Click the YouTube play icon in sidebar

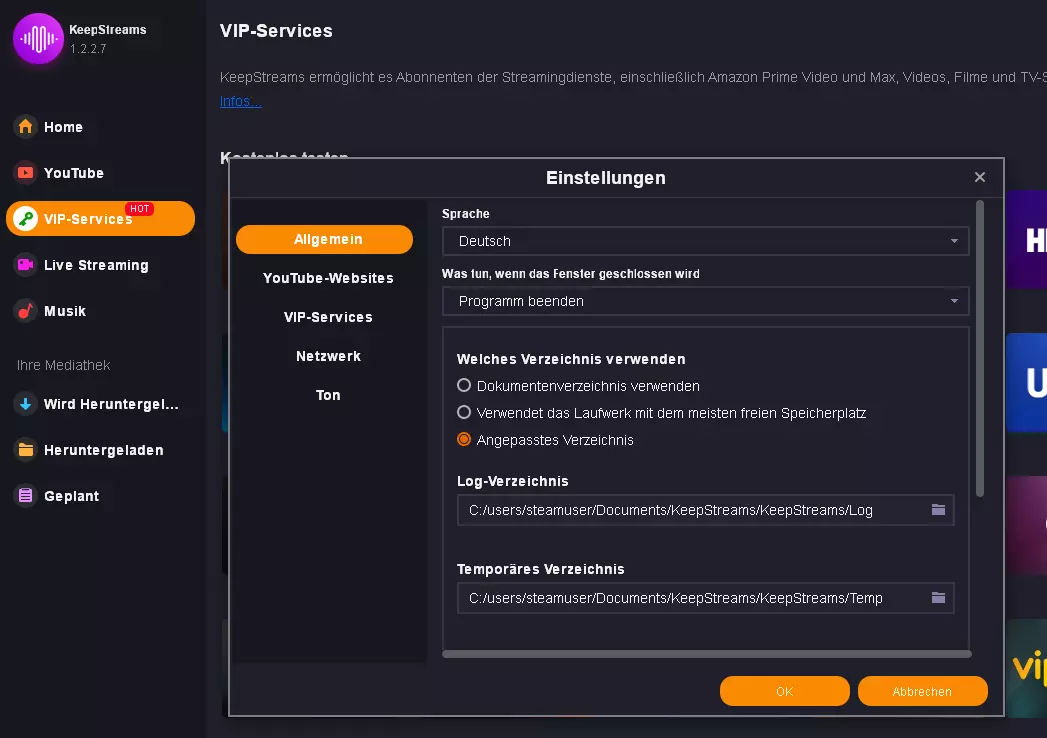click(25, 172)
